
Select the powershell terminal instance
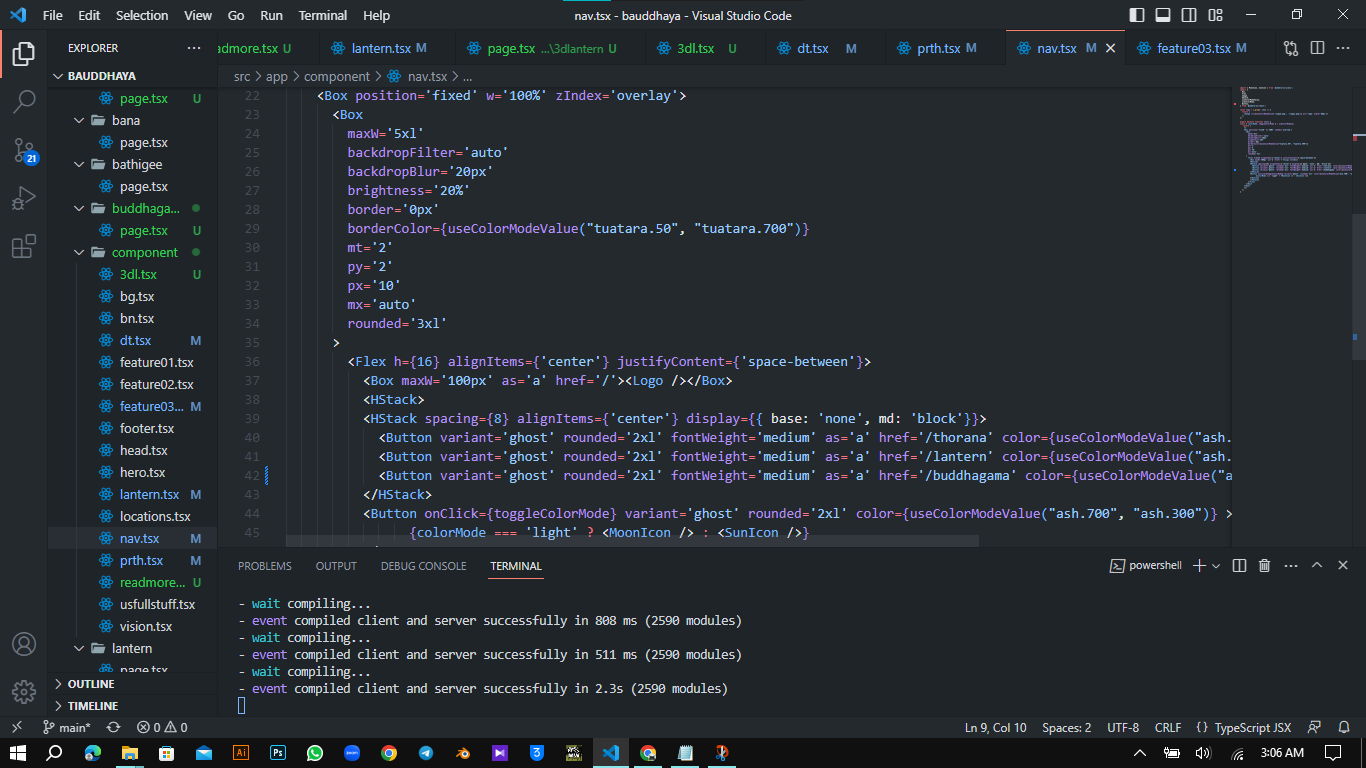[x=1146, y=566]
